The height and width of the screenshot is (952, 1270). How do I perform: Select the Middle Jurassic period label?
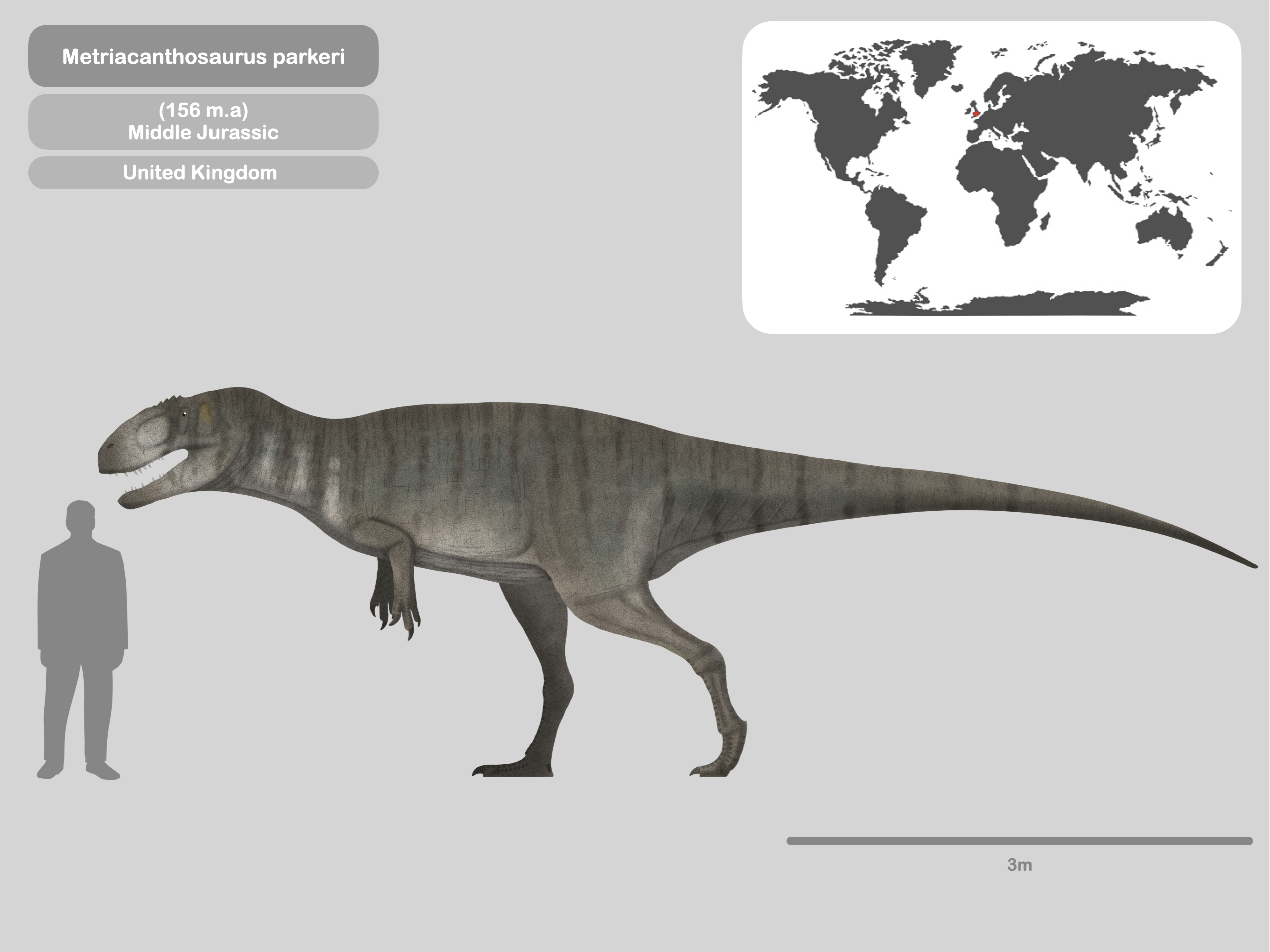coord(204,134)
